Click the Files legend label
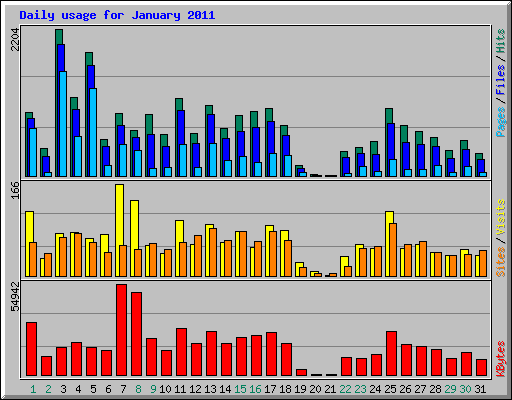The width and height of the screenshot is (512, 400). point(500,79)
